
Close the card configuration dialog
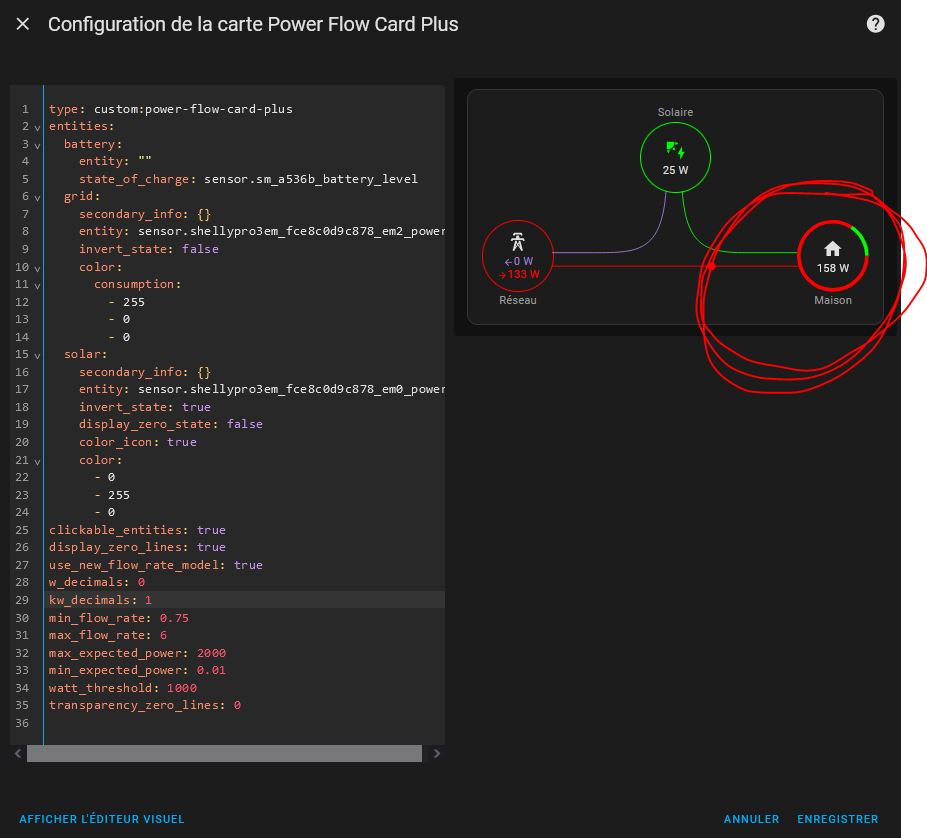(23, 24)
